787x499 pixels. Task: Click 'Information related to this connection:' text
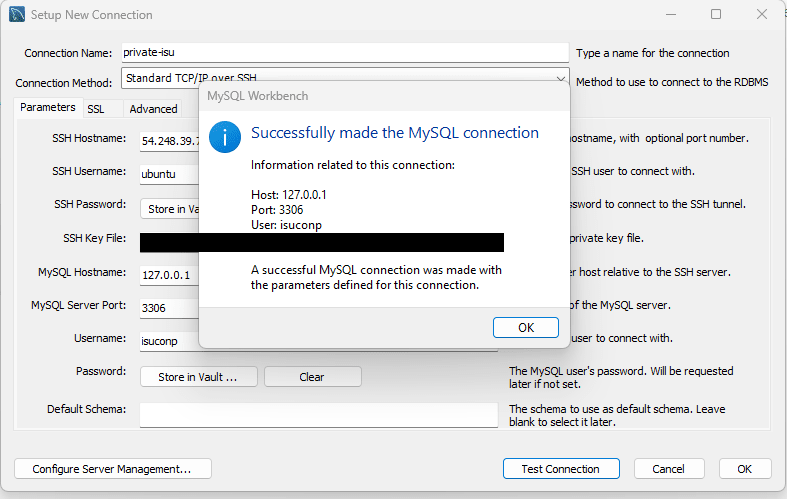point(353,165)
